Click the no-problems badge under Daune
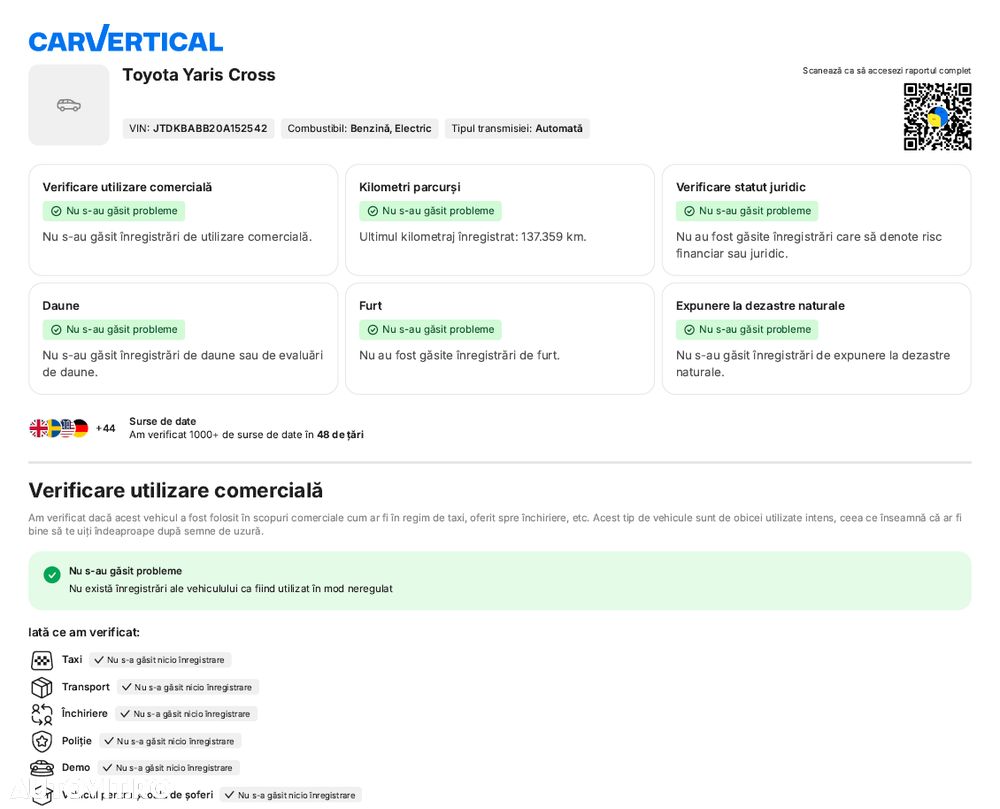This screenshot has height=809, width=1000. coord(114,330)
